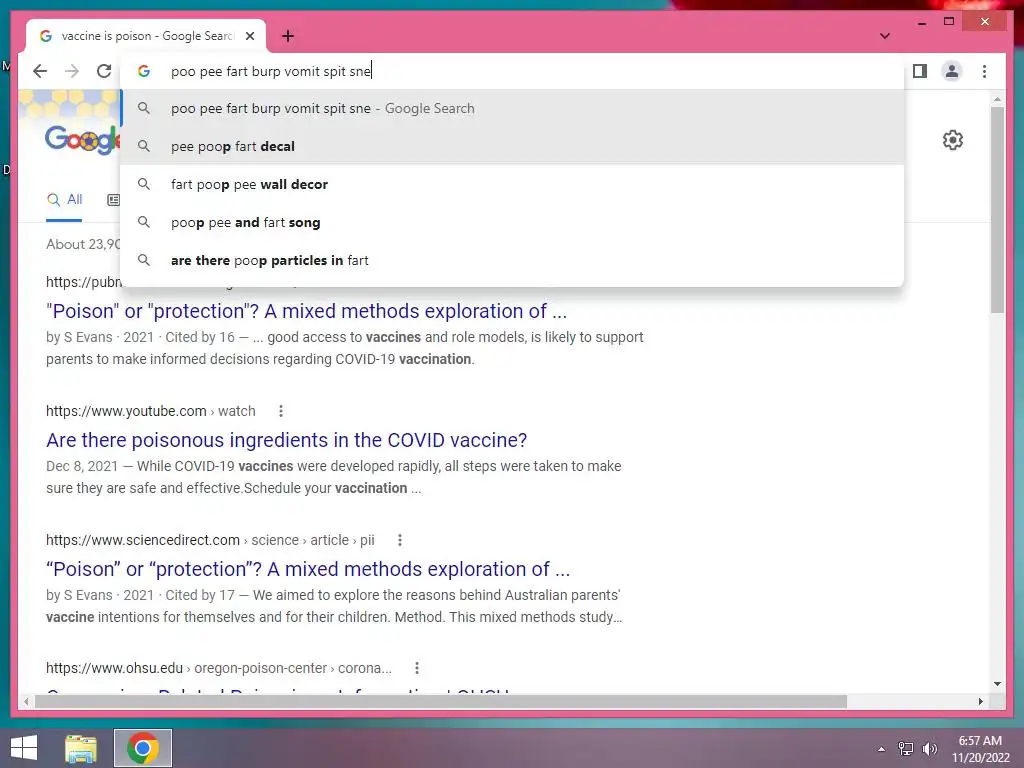
Task: Switch to the All results tab
Action: (65, 200)
